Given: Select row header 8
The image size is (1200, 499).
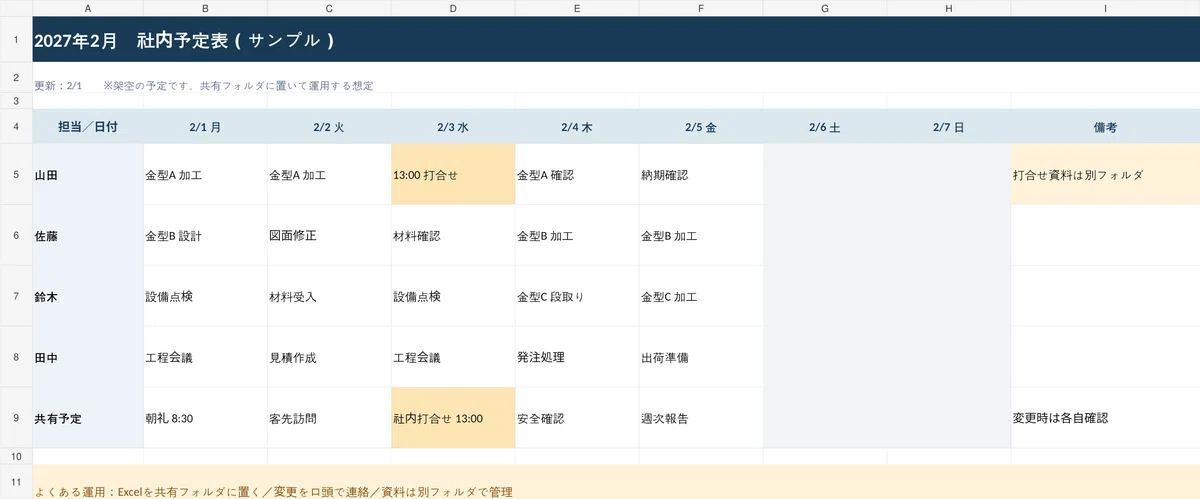Looking at the screenshot, I should click(x=16, y=357).
